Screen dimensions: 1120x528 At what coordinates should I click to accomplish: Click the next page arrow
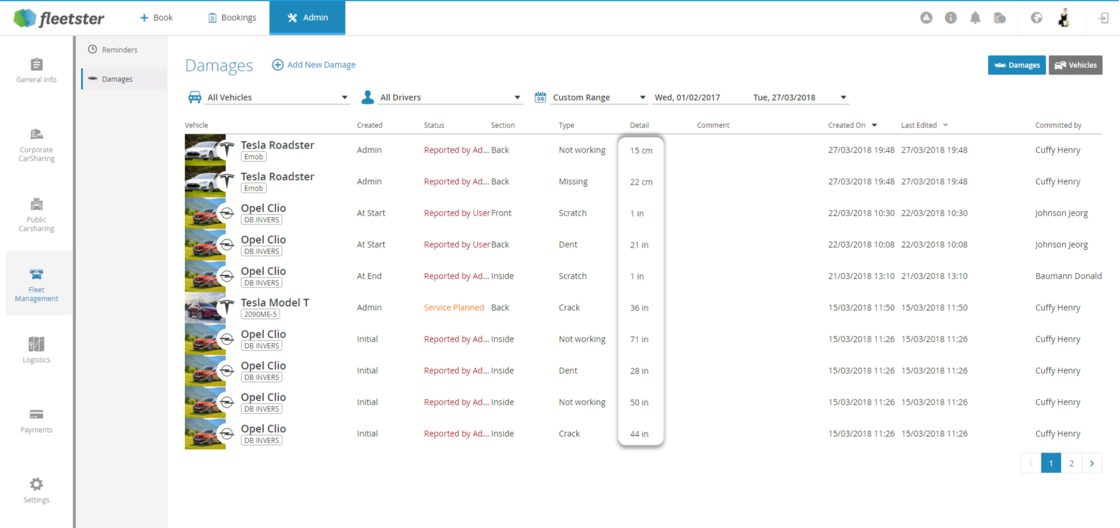(x=1092, y=463)
